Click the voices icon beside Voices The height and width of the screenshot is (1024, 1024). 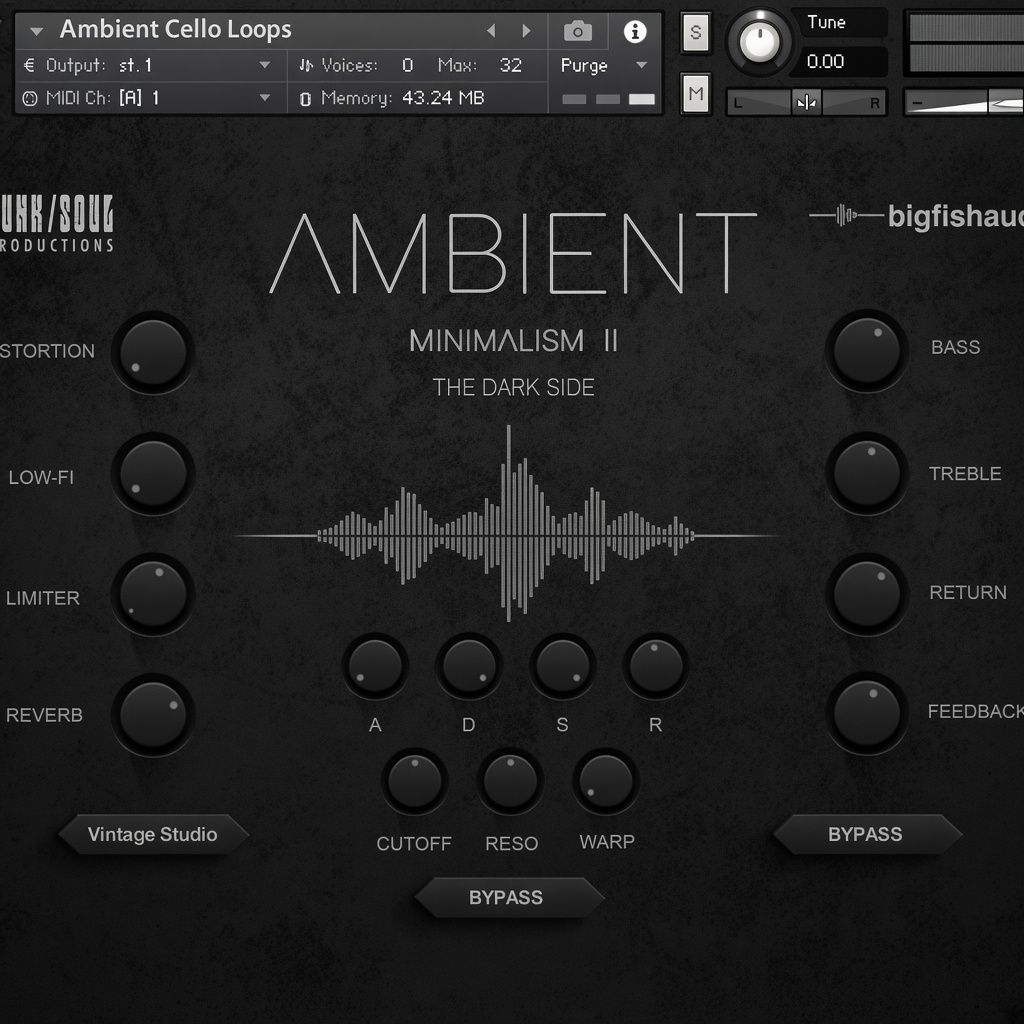tap(306, 65)
